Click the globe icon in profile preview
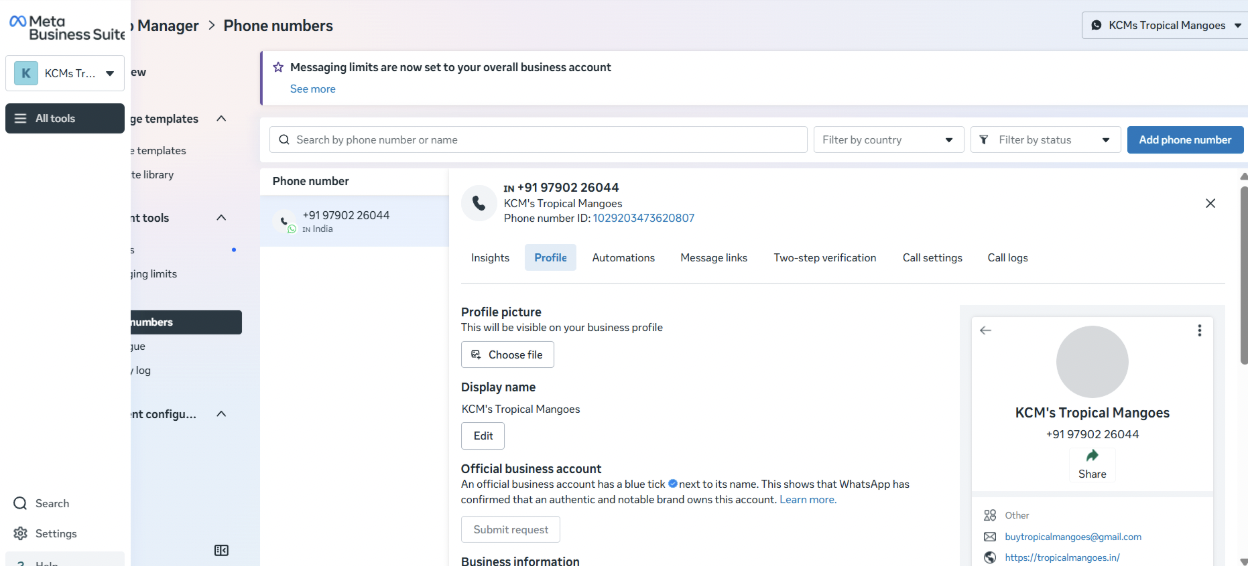Viewport: 1248px width, 566px height. point(990,558)
